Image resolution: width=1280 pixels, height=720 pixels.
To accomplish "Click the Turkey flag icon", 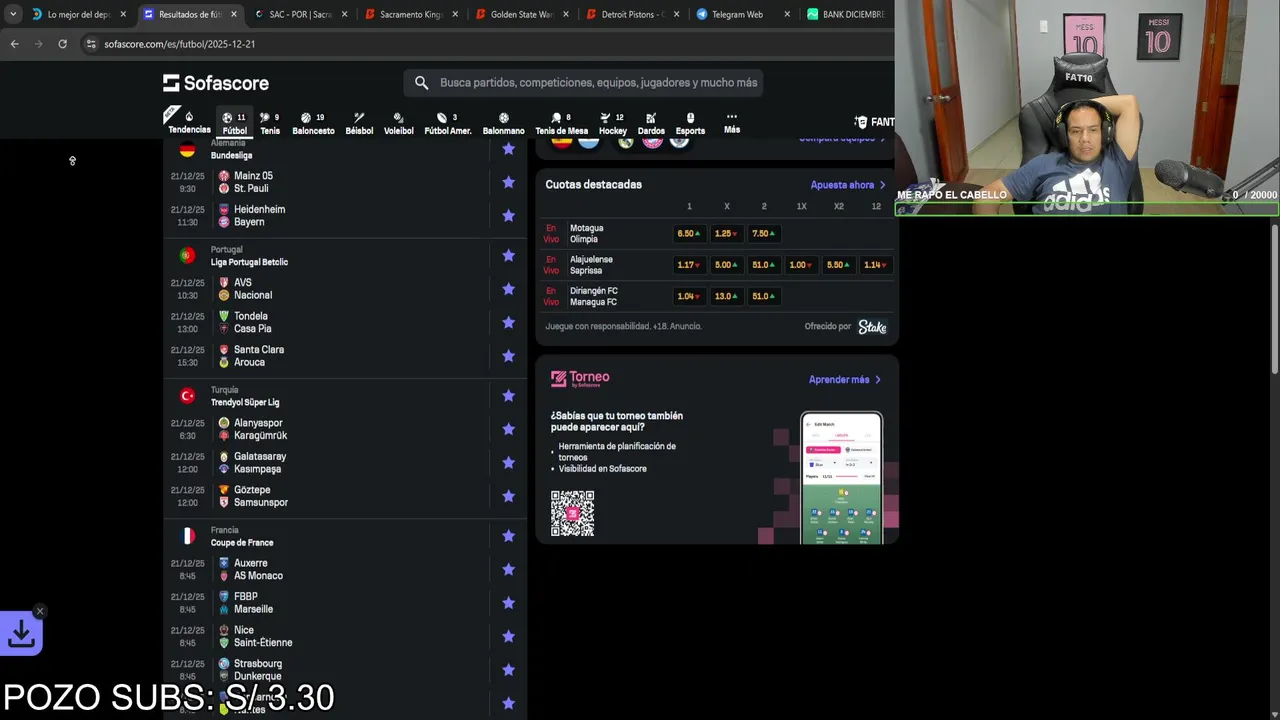I will pyautogui.click(x=187, y=396).
